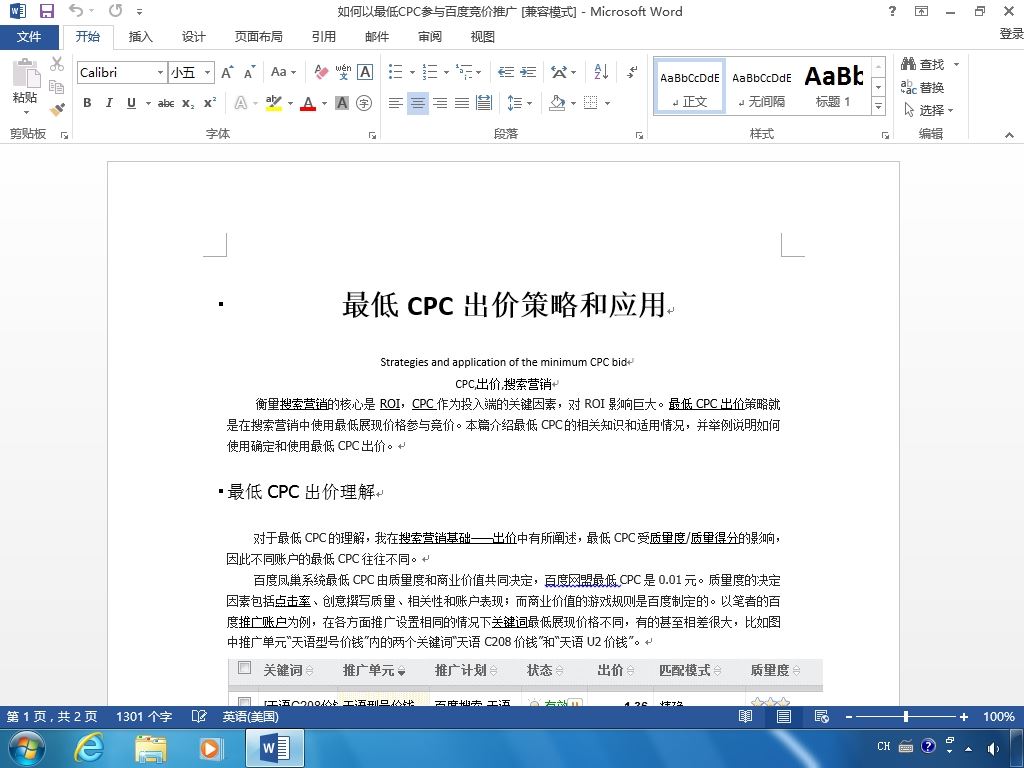Viewport: 1024px width, 768px height.
Task: Apply distributed alignment
Action: pos(484,103)
